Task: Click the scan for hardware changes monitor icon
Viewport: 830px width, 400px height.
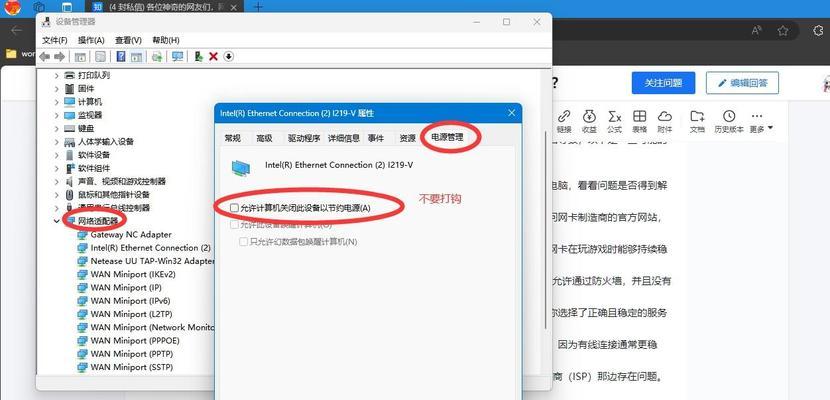Action: point(177,56)
